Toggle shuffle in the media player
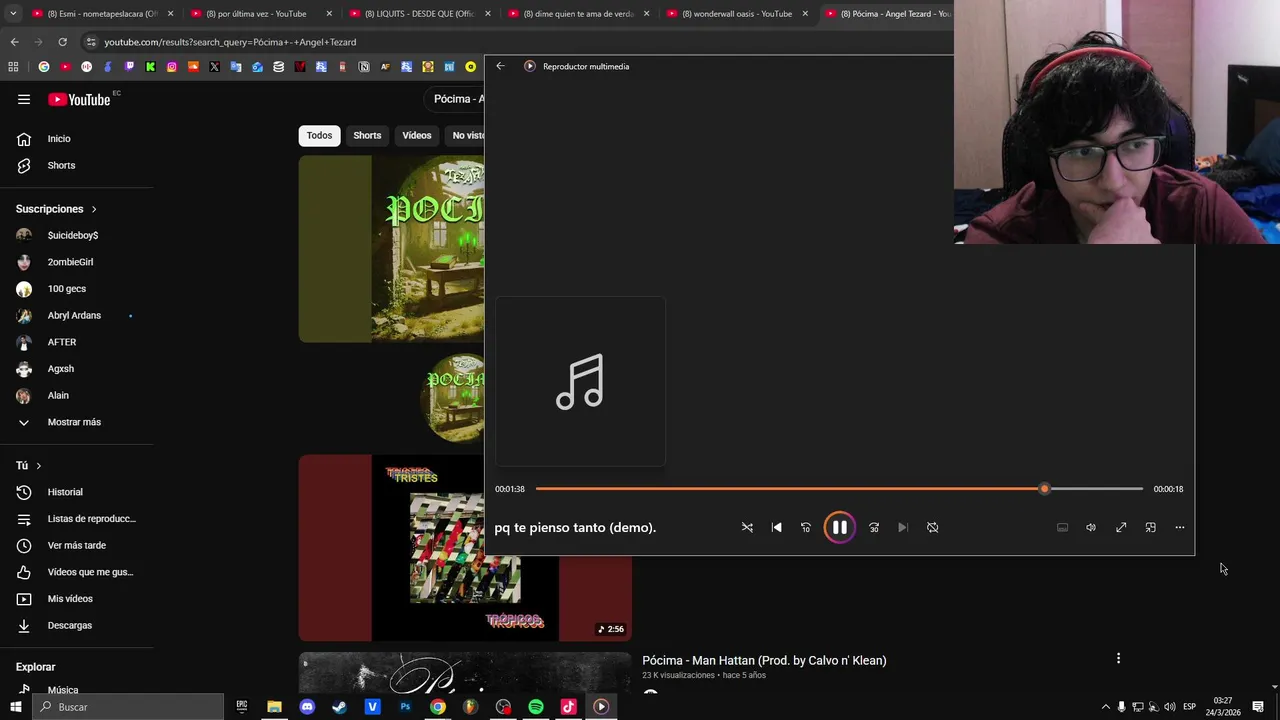Screen dimensions: 1280x720 click(747, 527)
